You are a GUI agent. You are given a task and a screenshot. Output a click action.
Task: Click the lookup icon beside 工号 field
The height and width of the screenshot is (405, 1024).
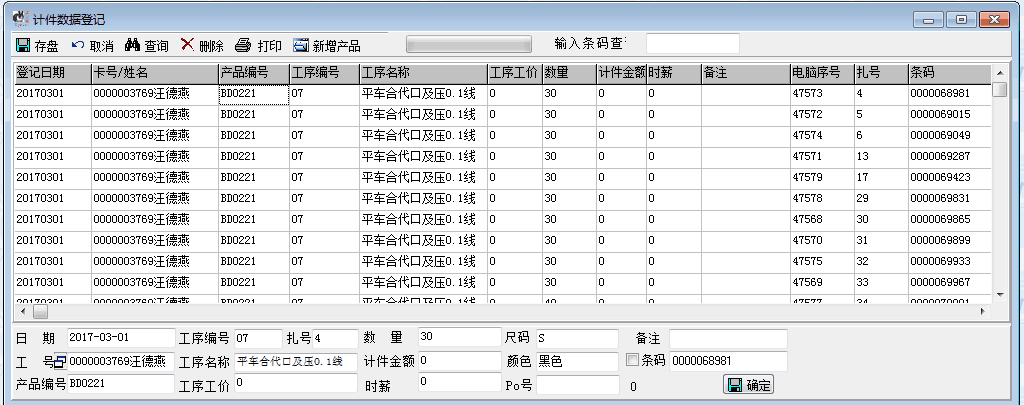[60, 361]
